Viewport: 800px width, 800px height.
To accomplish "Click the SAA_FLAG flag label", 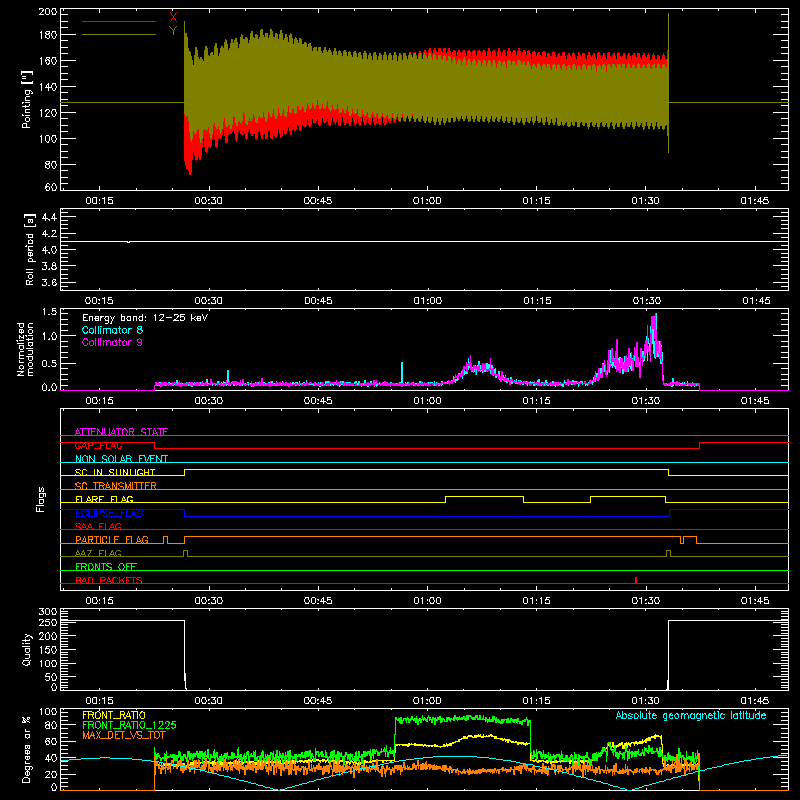I will (x=98, y=526).
